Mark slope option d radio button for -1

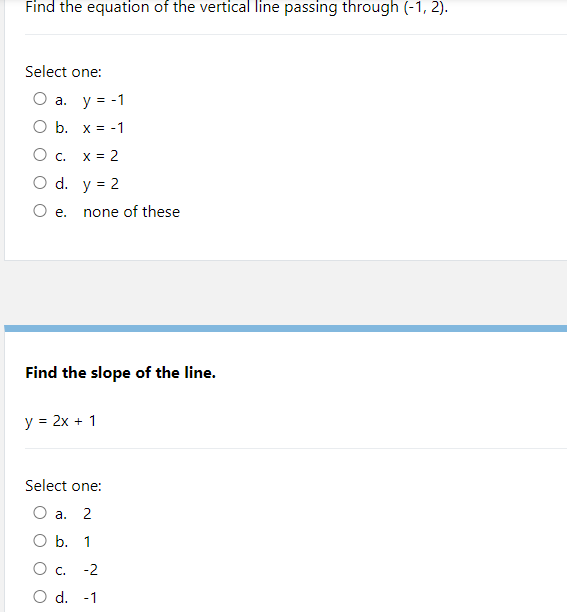[x=40, y=597]
